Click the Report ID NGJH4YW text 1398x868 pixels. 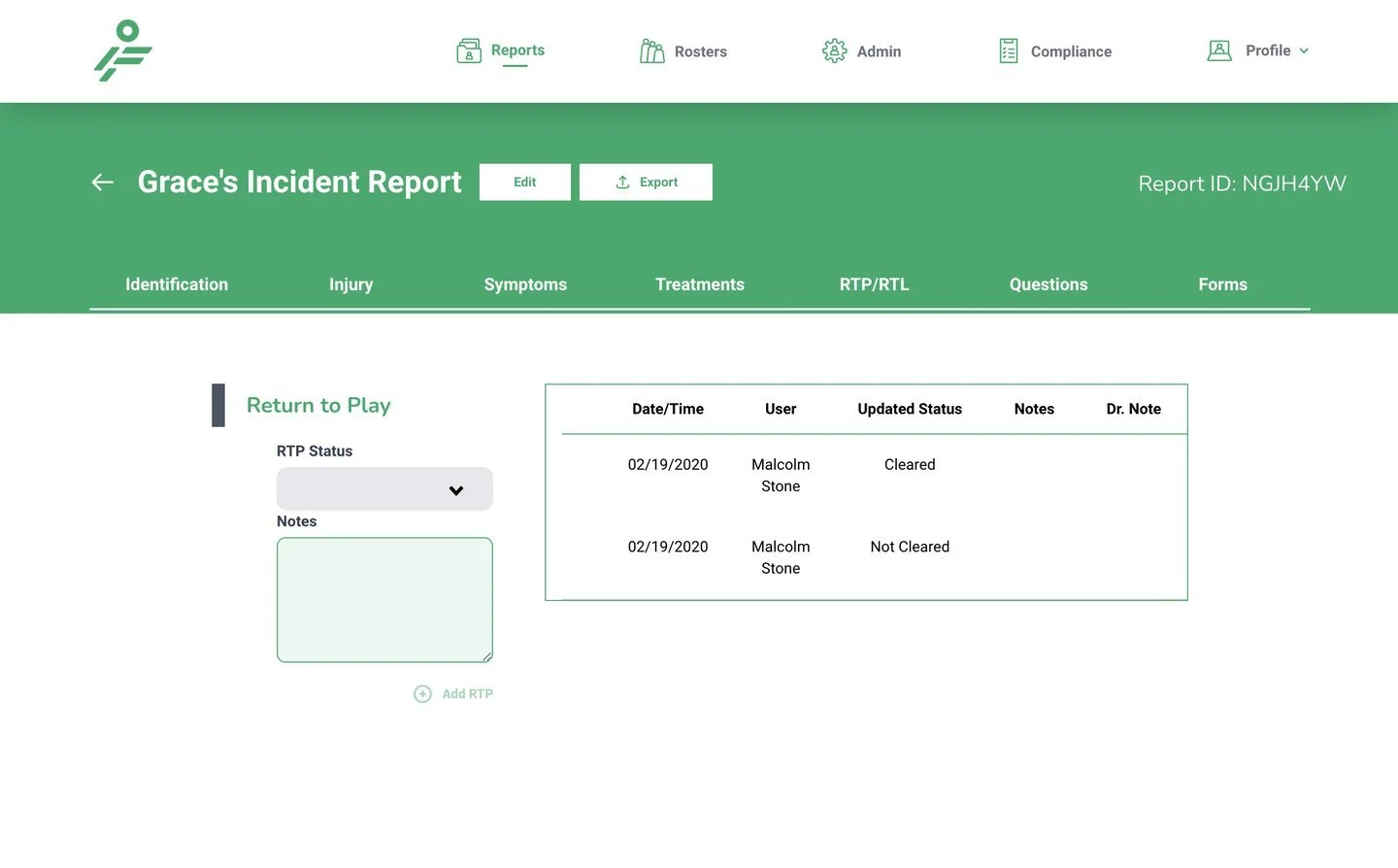[1242, 184]
